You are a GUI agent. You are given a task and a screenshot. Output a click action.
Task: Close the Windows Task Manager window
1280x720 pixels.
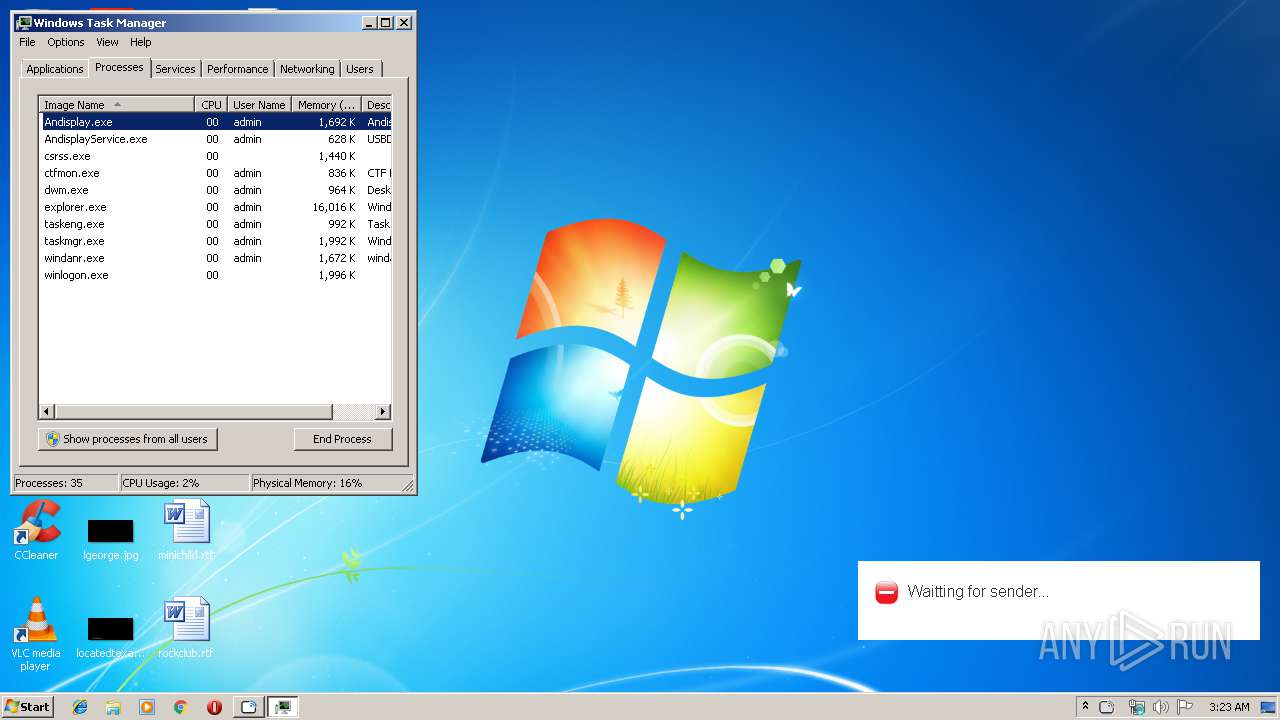[x=404, y=23]
